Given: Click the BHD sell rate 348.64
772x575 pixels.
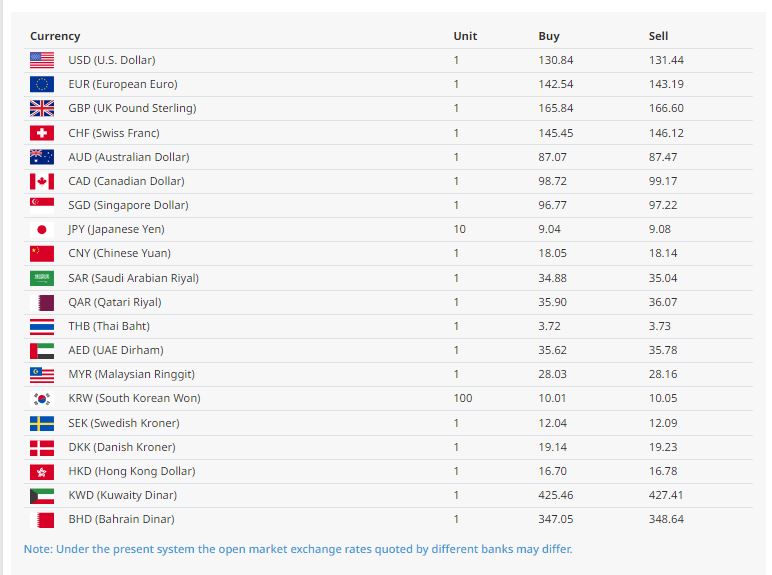Looking at the screenshot, I should point(666,519).
